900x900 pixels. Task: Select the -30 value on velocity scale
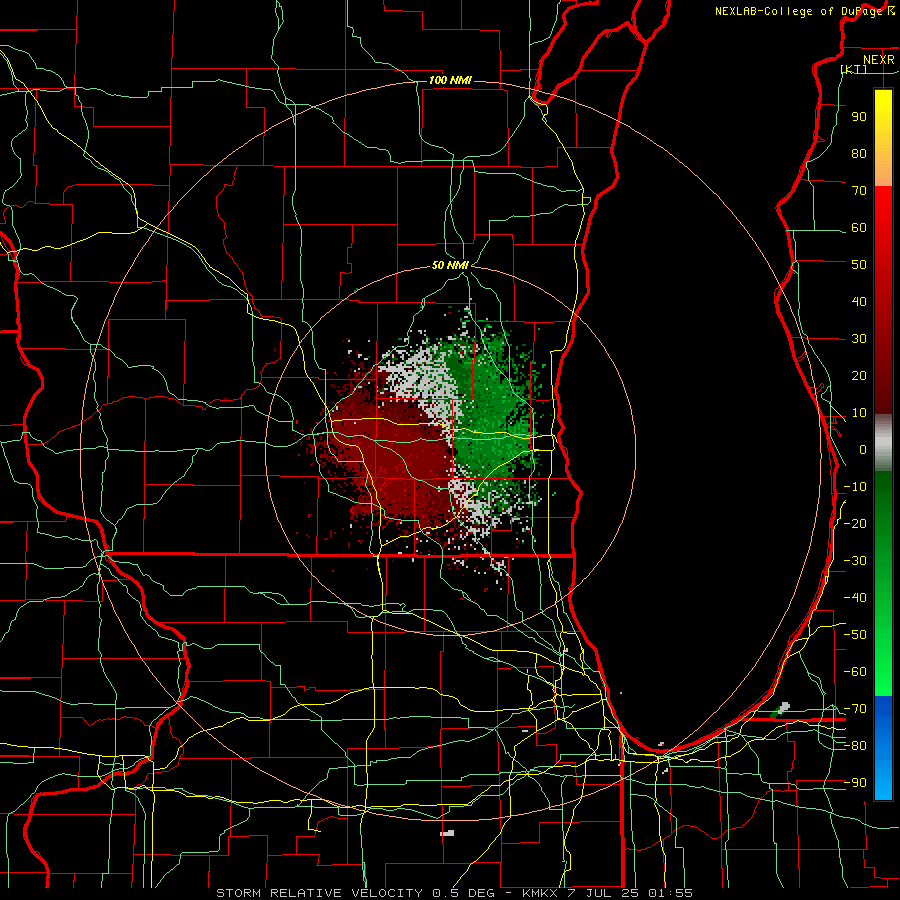[x=855, y=561]
